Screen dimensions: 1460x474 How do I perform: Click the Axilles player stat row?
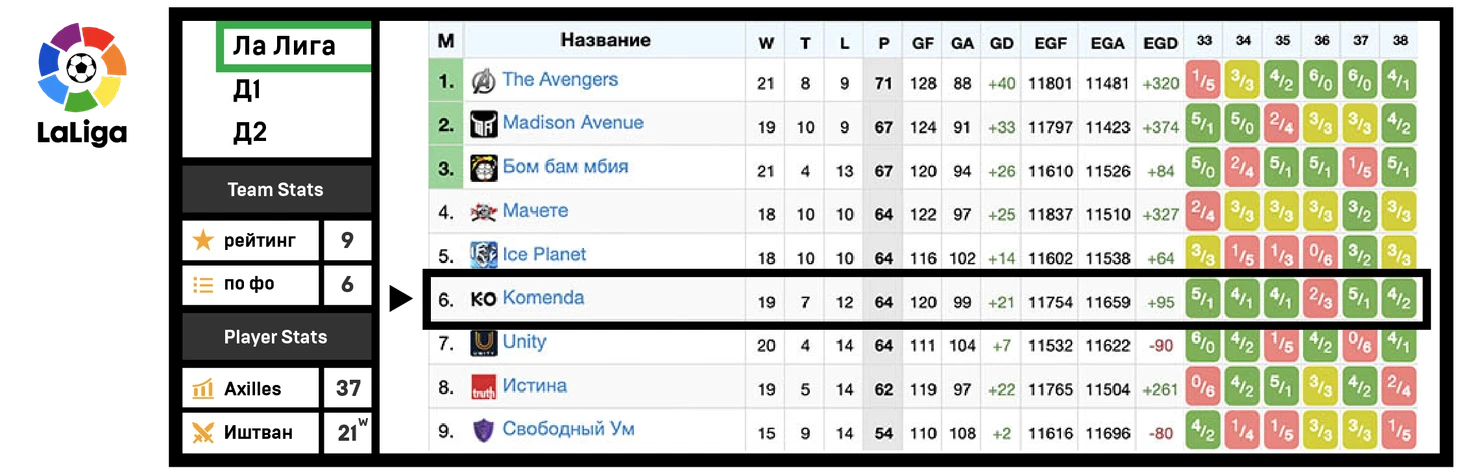coord(251,388)
